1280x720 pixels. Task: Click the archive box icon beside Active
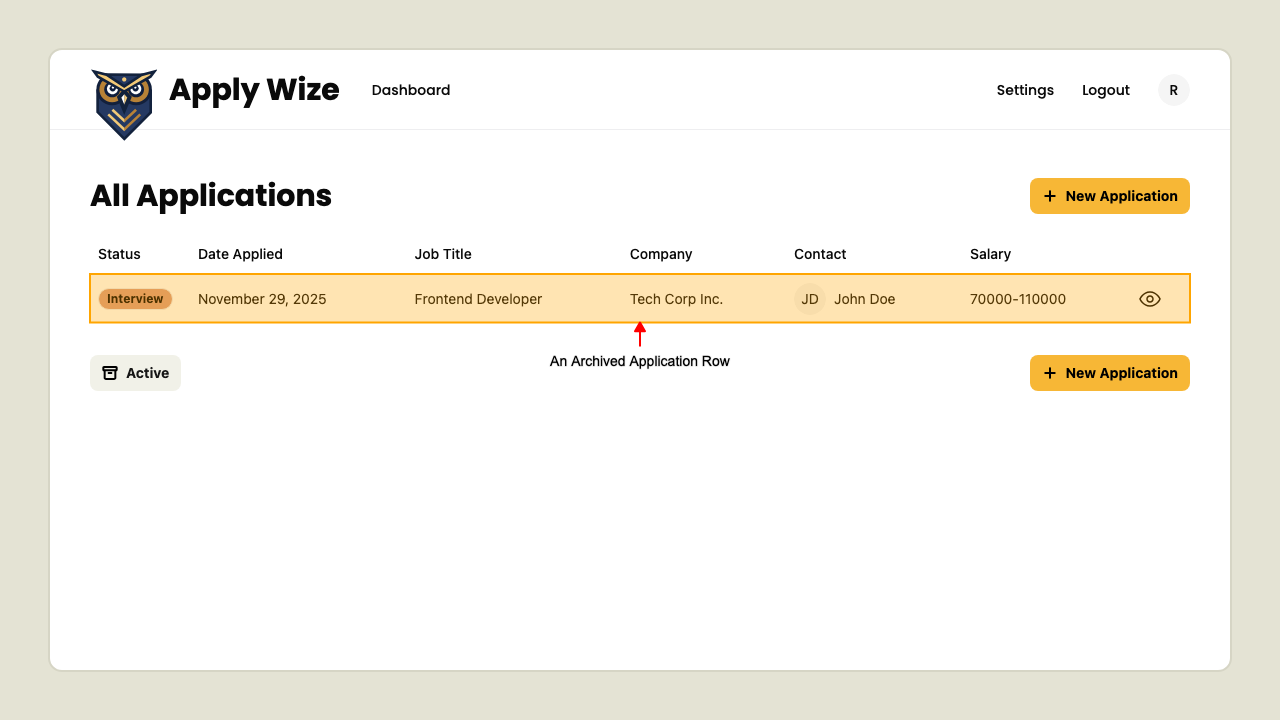[110, 373]
